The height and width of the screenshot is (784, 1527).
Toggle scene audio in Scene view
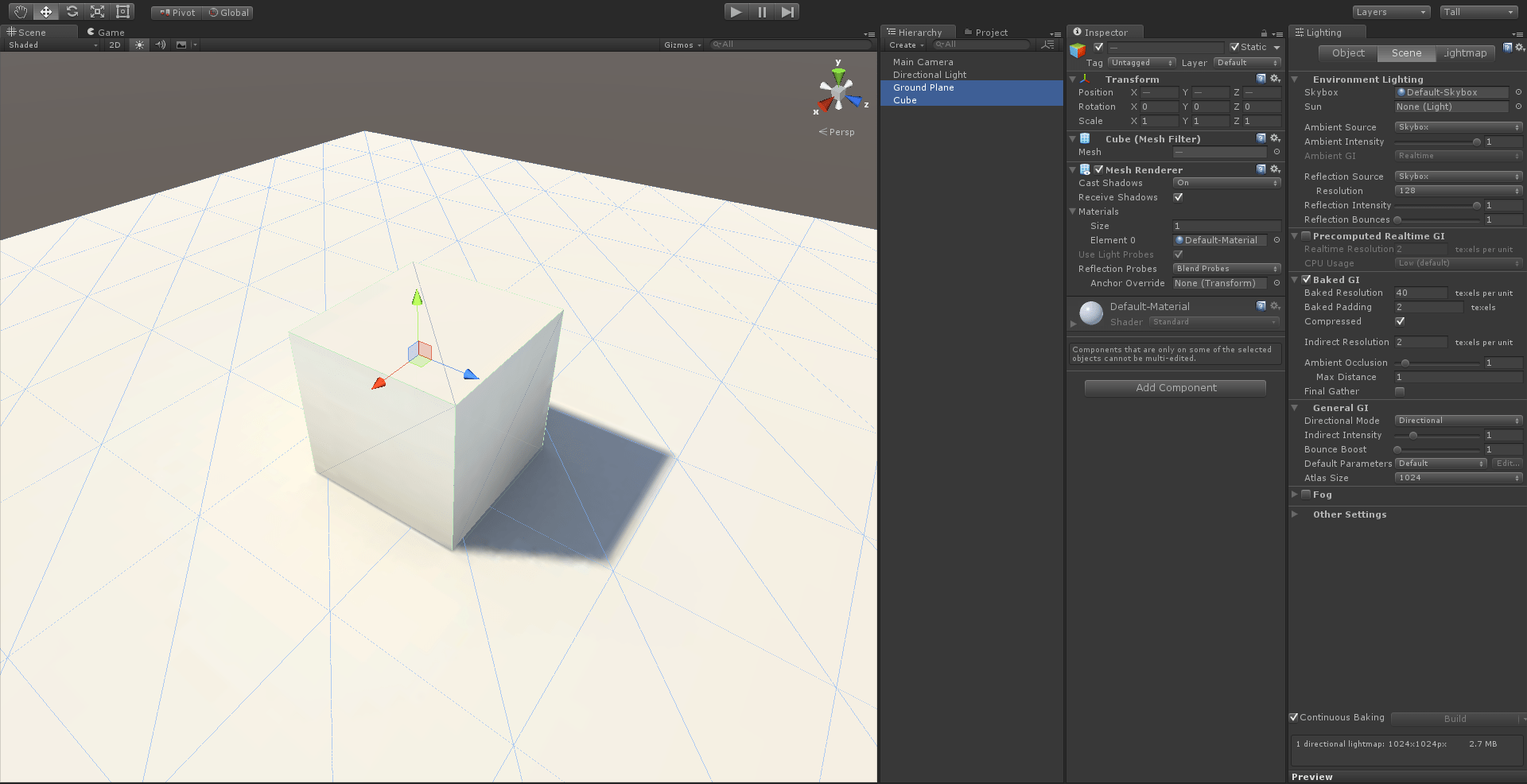pos(160,45)
